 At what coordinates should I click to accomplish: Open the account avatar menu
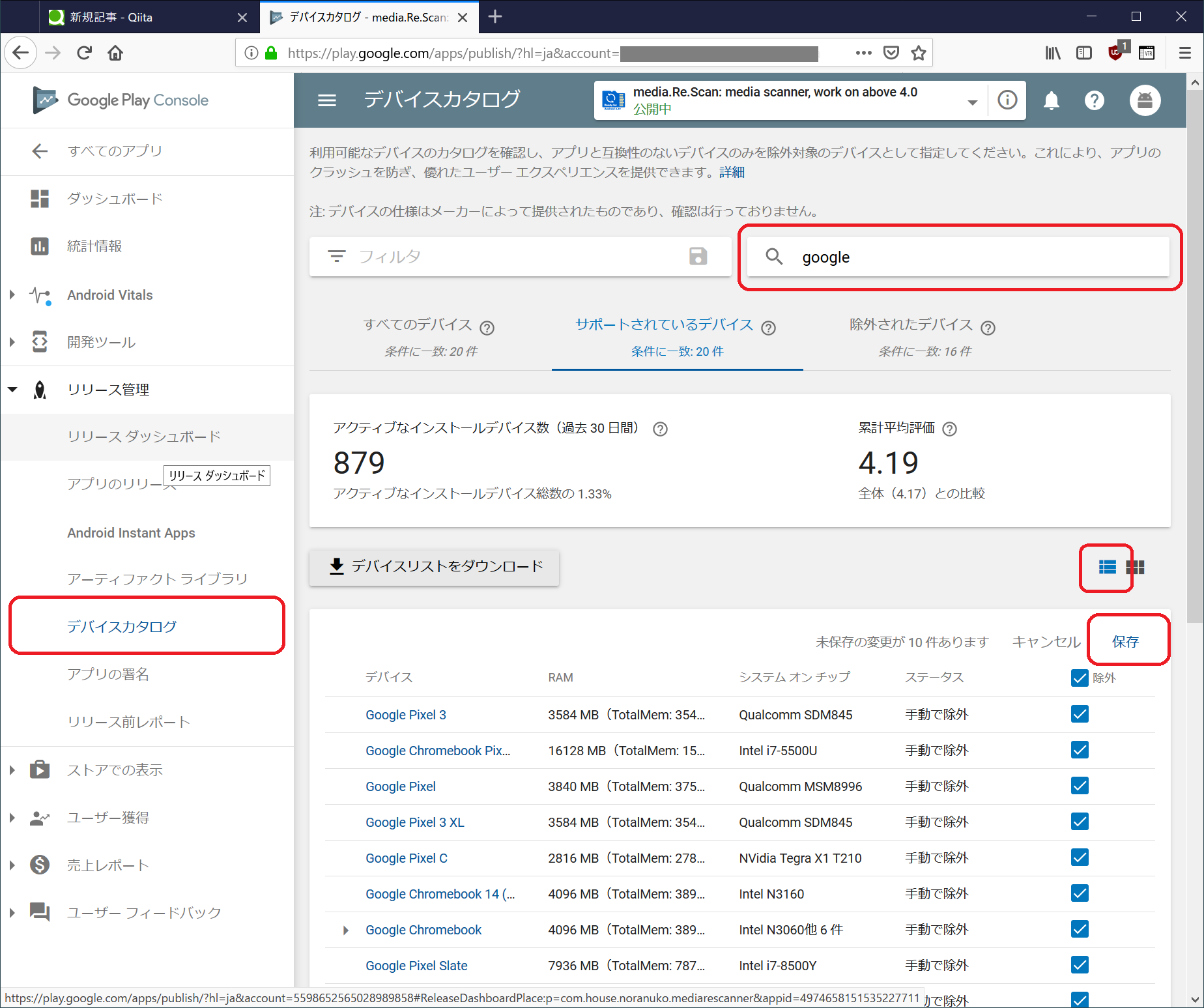(1145, 100)
